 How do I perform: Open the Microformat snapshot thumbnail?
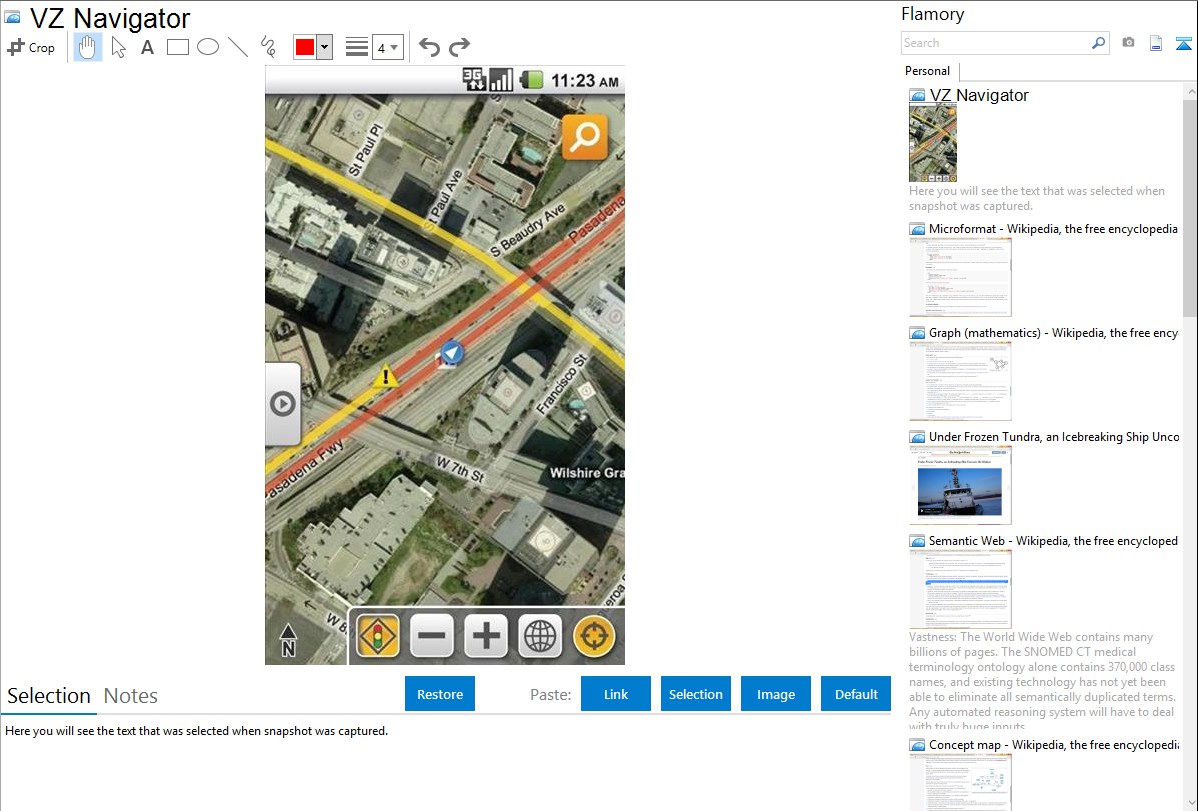[x=960, y=277]
